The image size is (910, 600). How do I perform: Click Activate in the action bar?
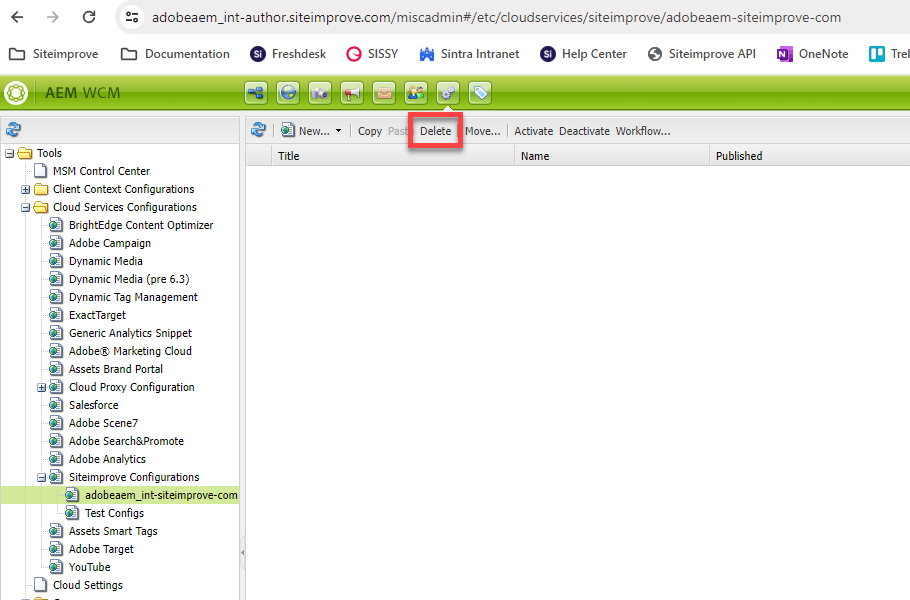tap(533, 131)
